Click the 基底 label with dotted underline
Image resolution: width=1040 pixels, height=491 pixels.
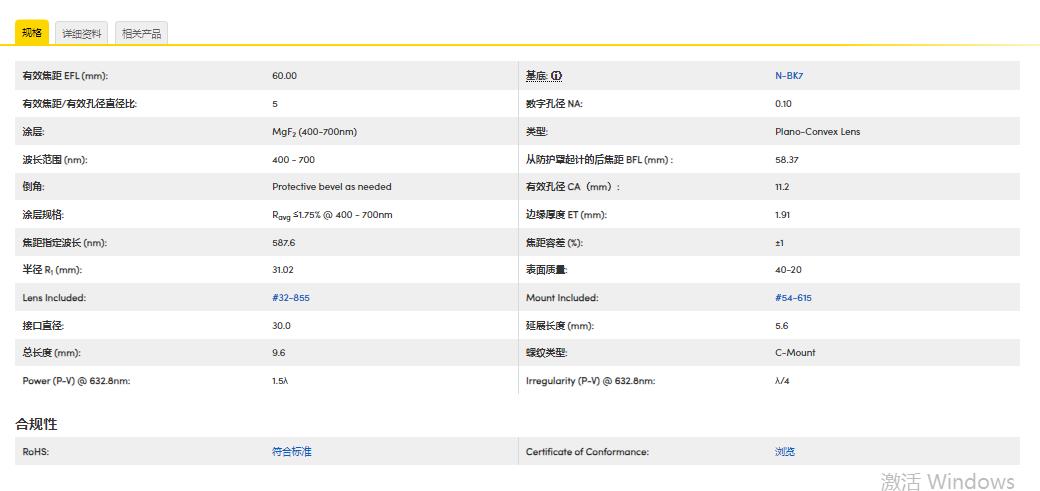click(x=536, y=76)
